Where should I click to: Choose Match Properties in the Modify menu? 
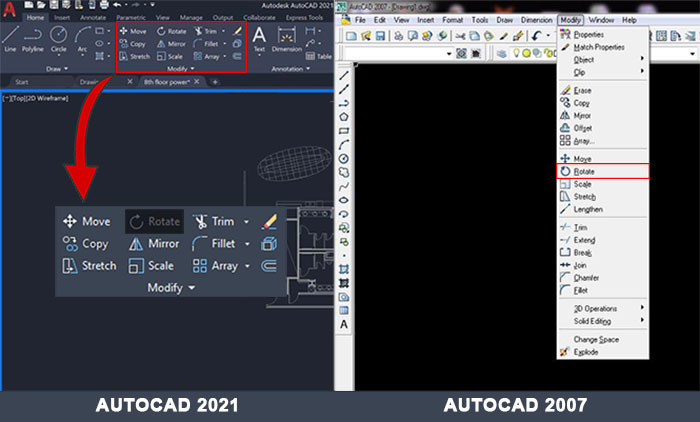pyautogui.click(x=603, y=47)
